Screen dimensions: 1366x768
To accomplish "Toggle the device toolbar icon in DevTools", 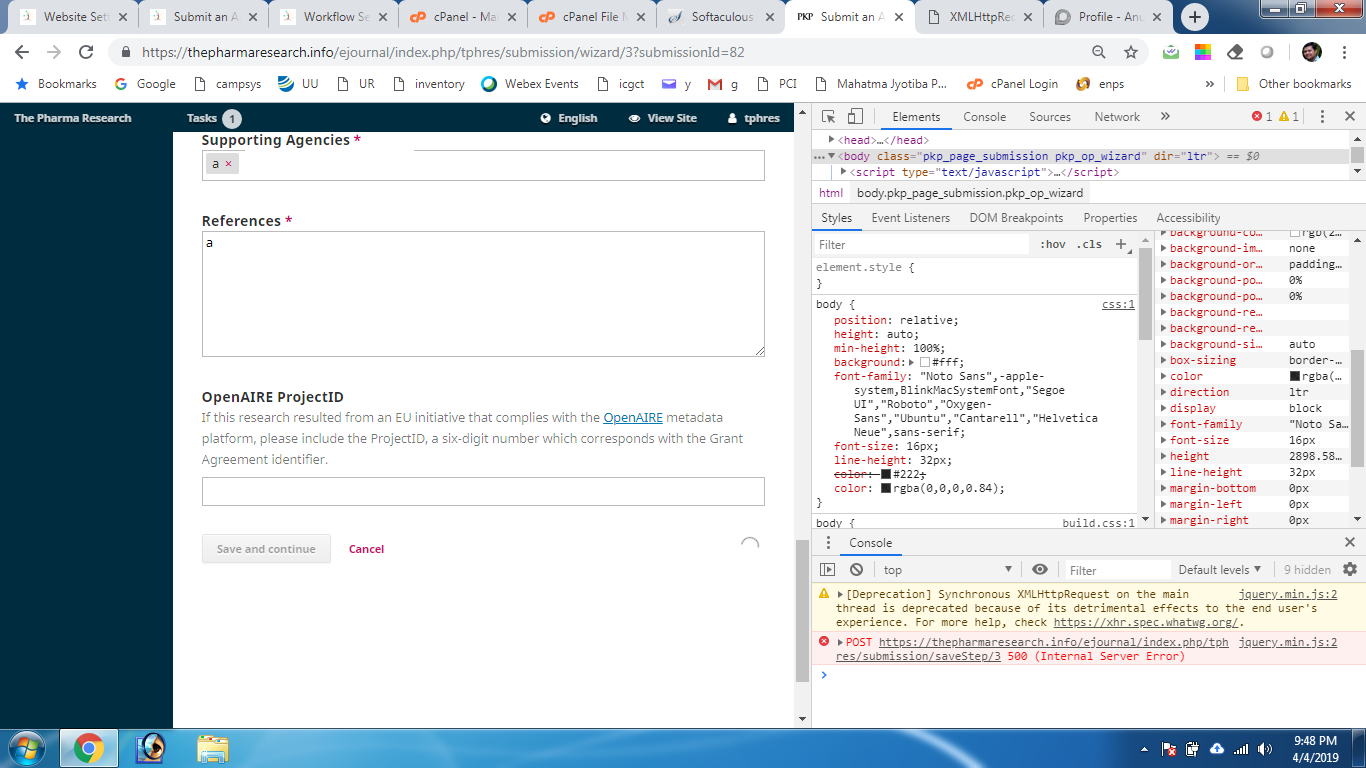I will [x=855, y=117].
